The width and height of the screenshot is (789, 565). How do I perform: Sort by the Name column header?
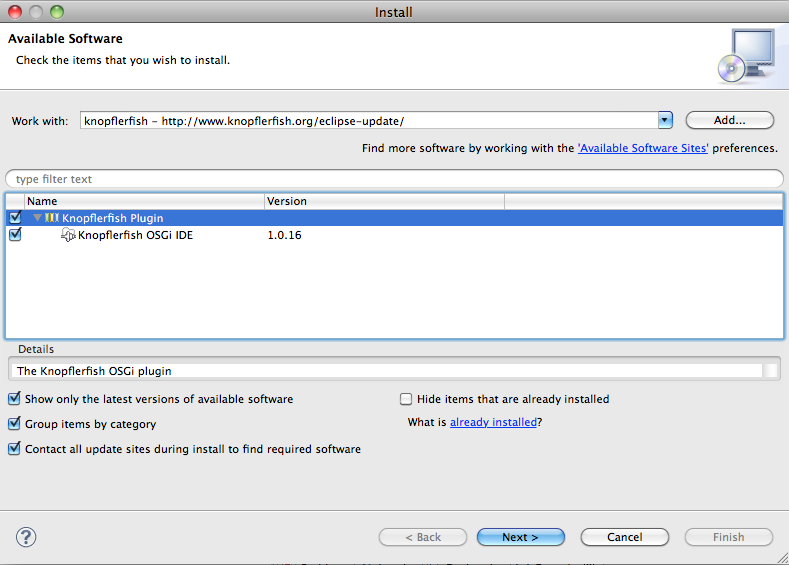point(144,201)
